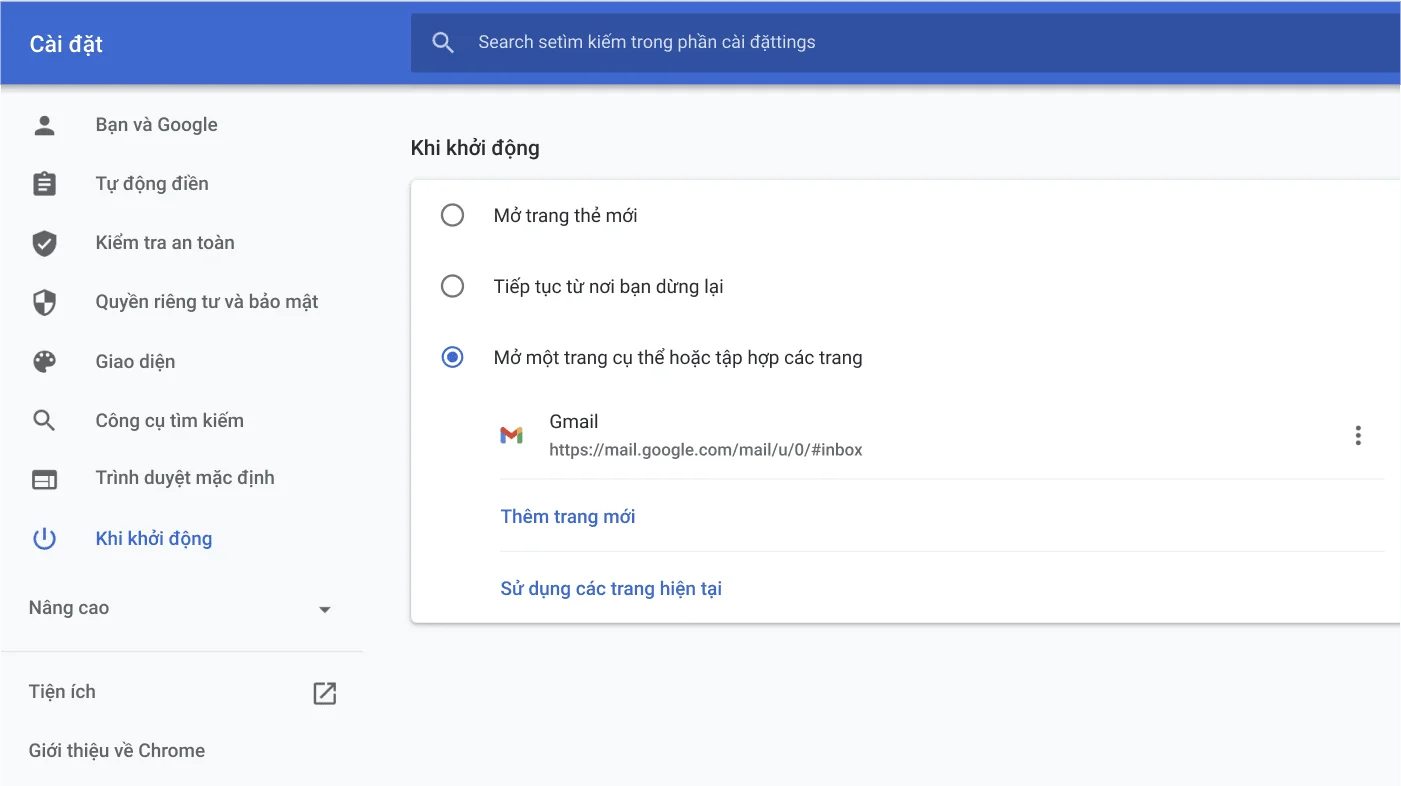Select the Mở trang thẻ mới option
This screenshot has width=1401, height=786.
[452, 214]
